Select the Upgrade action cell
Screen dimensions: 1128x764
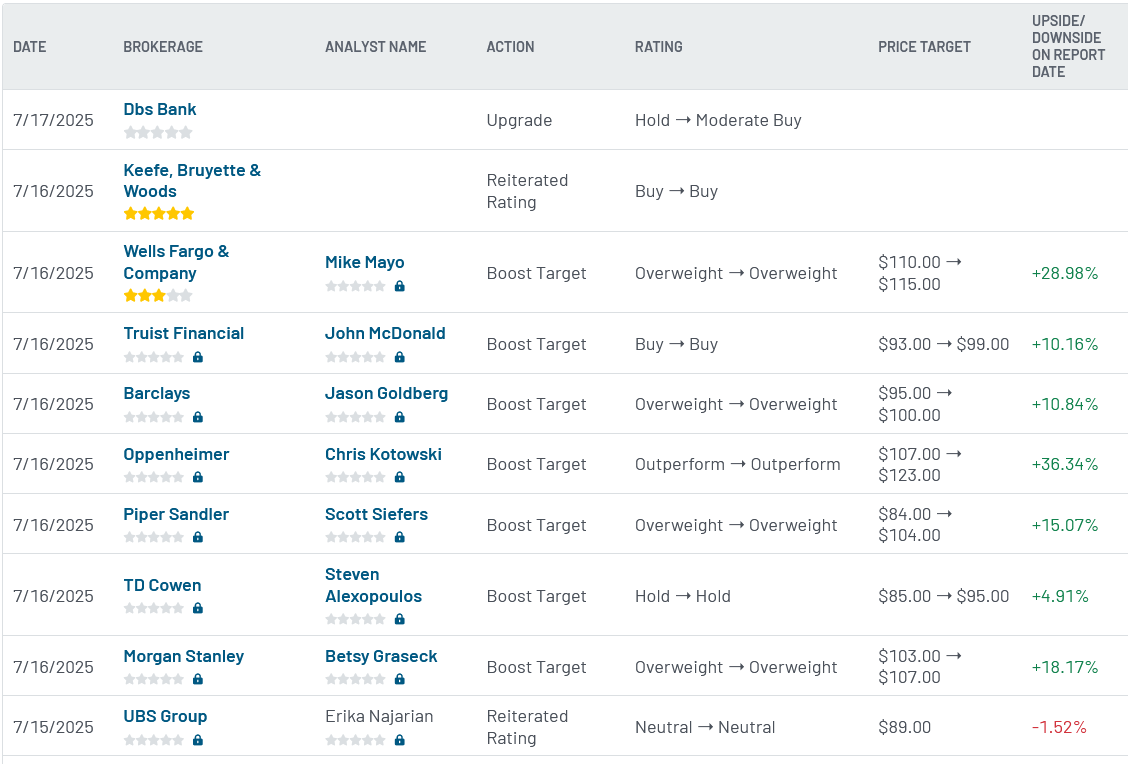(x=519, y=120)
